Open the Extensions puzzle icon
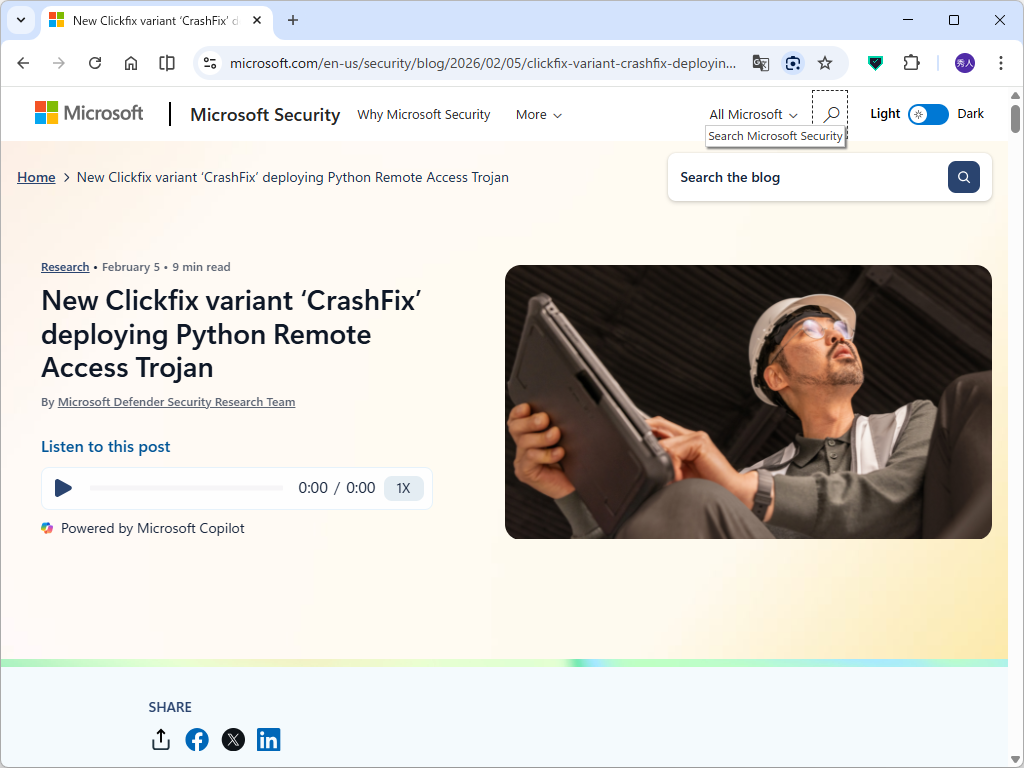The width and height of the screenshot is (1024, 768). [912, 63]
